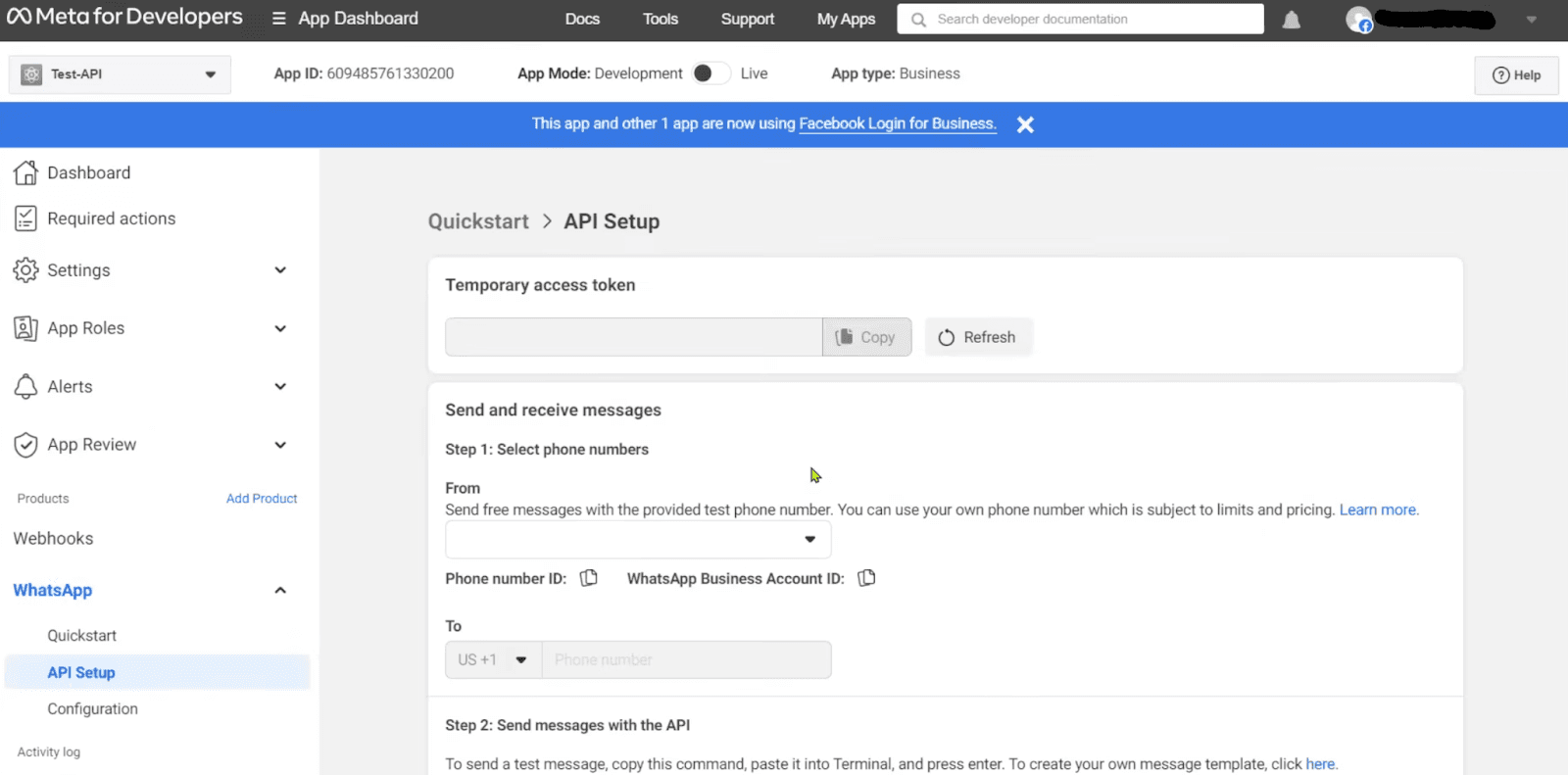This screenshot has height=775, width=1568.
Task: Click the To phone number input
Action: (687, 660)
